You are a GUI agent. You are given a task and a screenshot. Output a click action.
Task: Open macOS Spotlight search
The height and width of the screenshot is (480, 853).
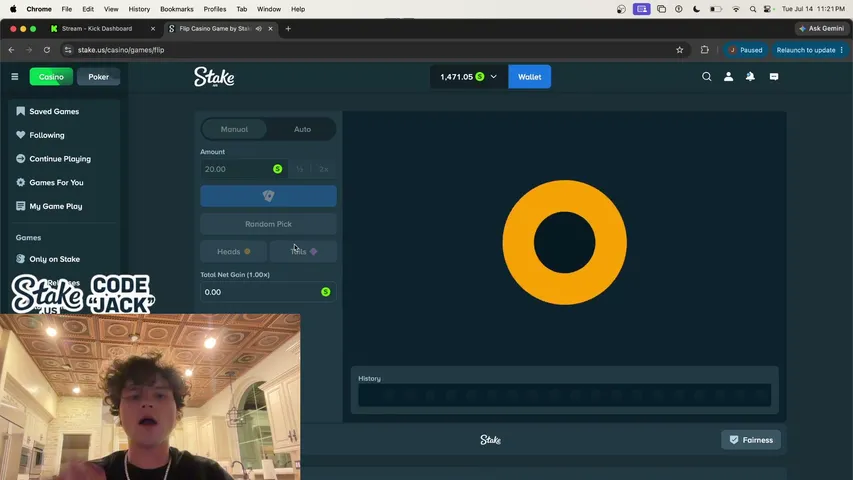tap(752, 9)
